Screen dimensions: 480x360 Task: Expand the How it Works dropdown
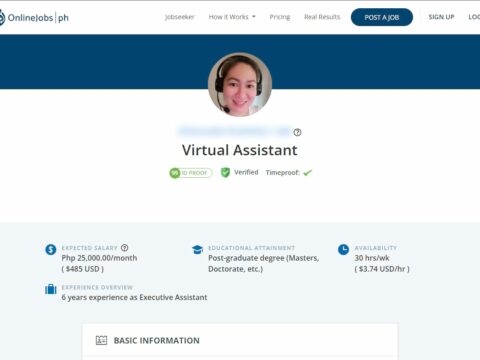[232, 17]
